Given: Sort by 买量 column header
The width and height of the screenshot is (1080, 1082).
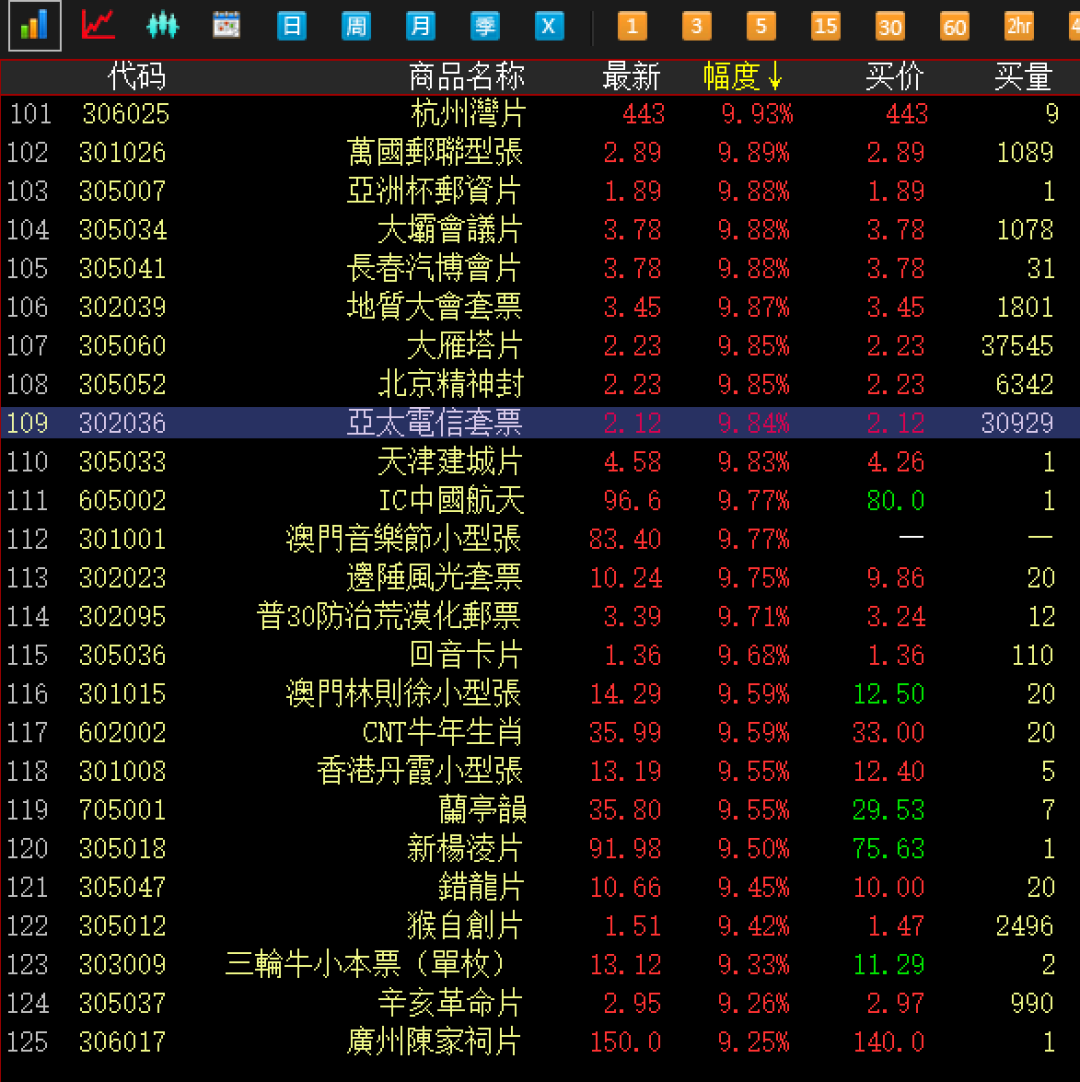Looking at the screenshot, I should [x=1023, y=76].
